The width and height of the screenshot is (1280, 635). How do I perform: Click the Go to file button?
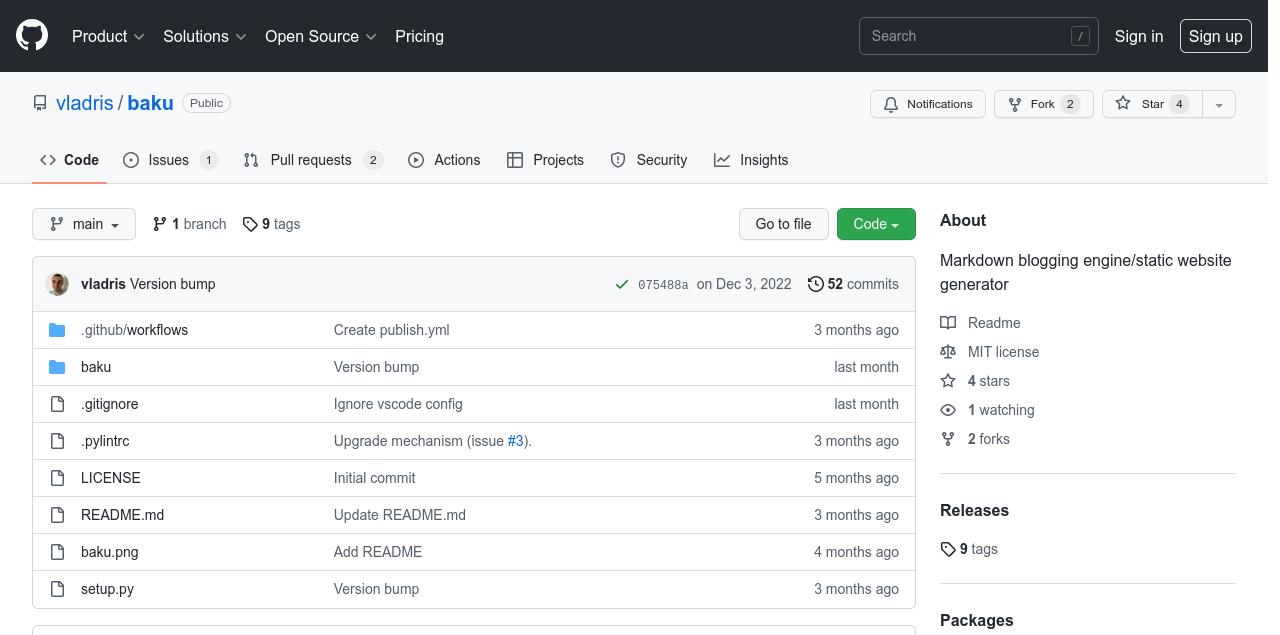[783, 224]
